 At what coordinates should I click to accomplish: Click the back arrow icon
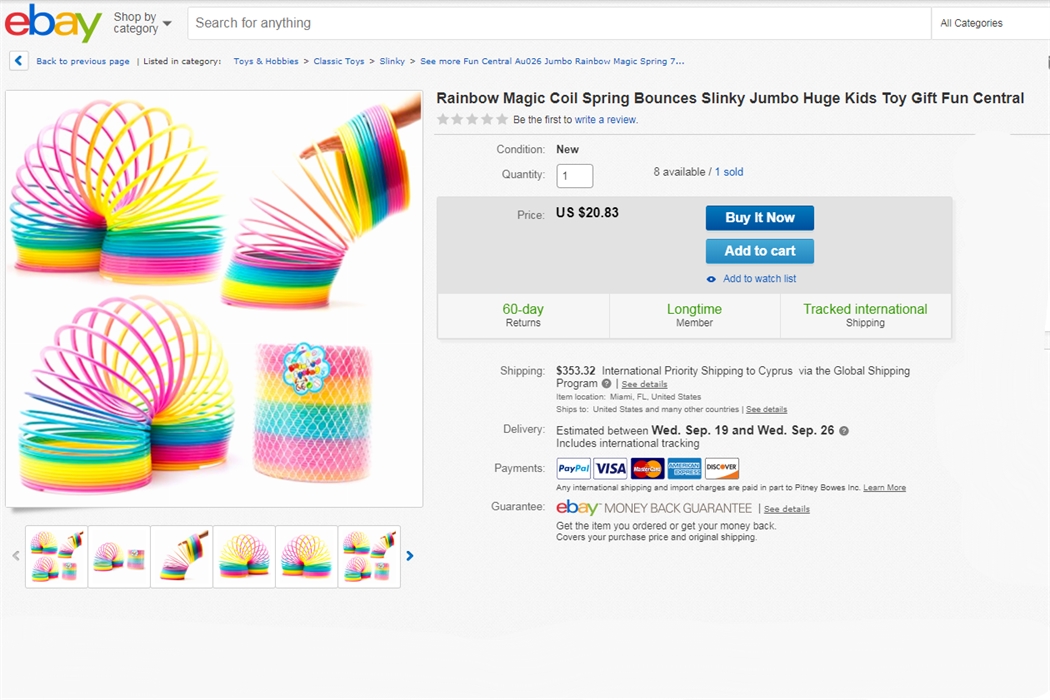(19, 61)
